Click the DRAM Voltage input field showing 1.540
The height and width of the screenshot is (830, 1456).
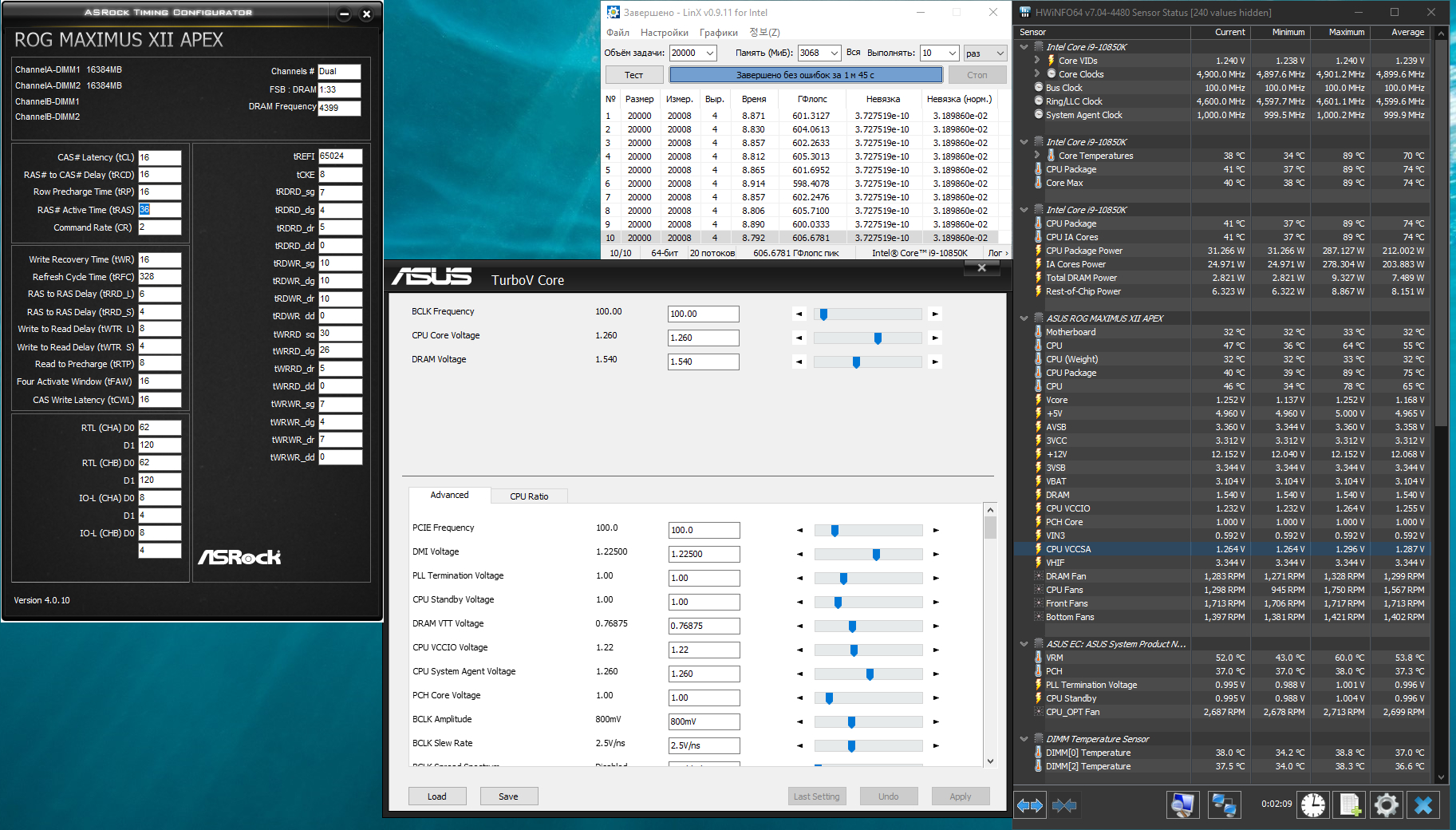tap(704, 362)
